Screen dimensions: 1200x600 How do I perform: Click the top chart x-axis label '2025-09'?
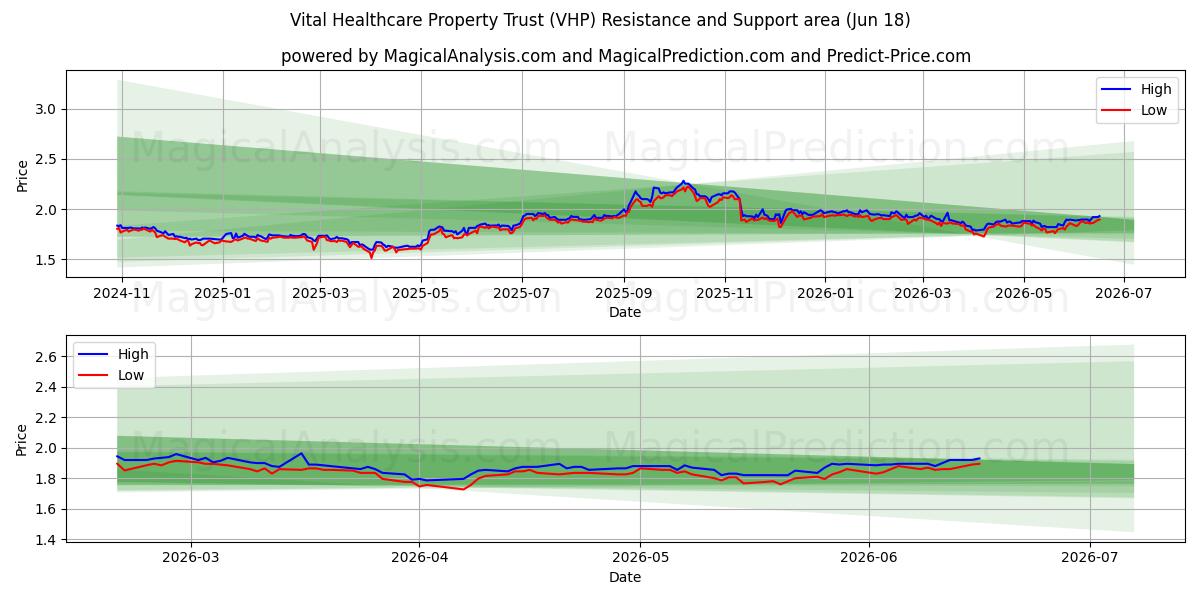(624, 294)
